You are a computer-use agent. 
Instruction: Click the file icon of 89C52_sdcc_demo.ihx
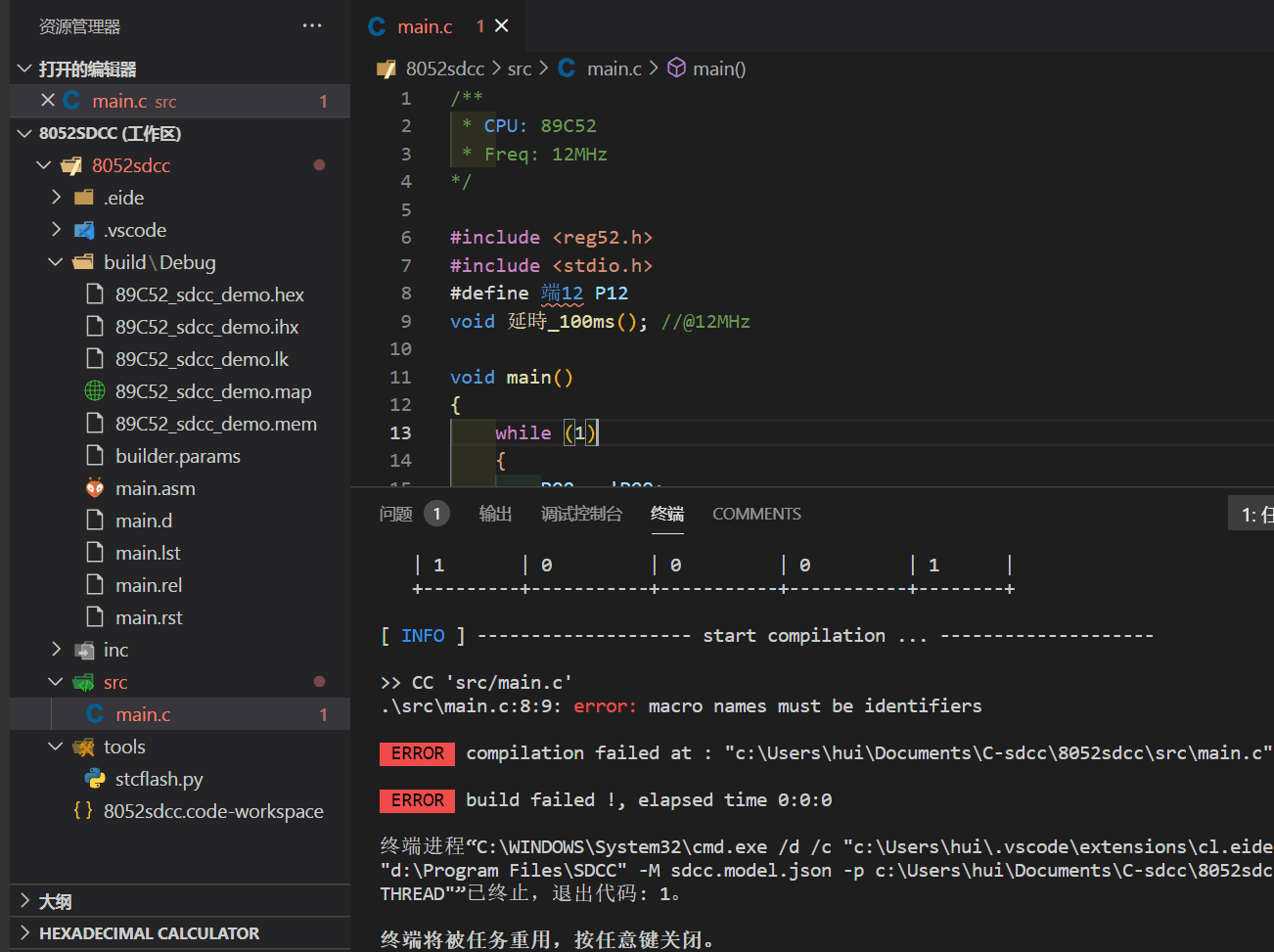pyautogui.click(x=95, y=327)
